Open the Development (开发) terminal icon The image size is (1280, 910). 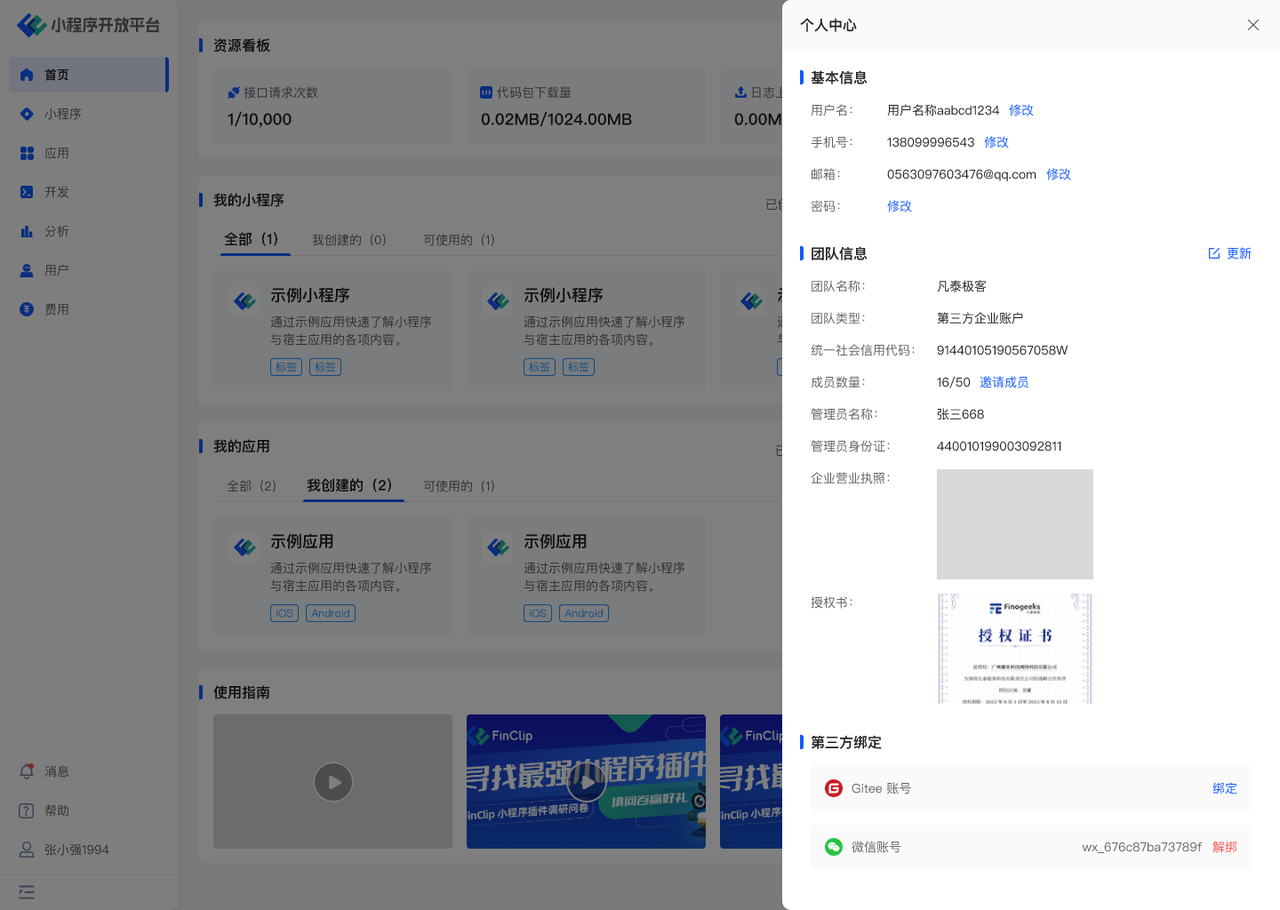(x=27, y=192)
